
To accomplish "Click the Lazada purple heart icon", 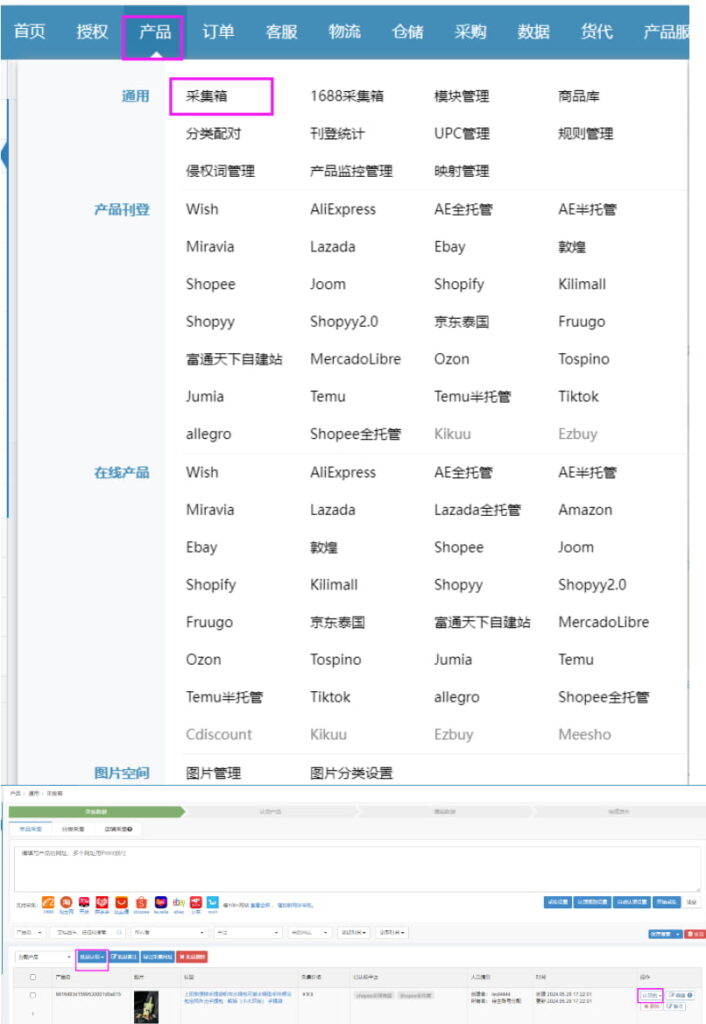I will point(161,903).
